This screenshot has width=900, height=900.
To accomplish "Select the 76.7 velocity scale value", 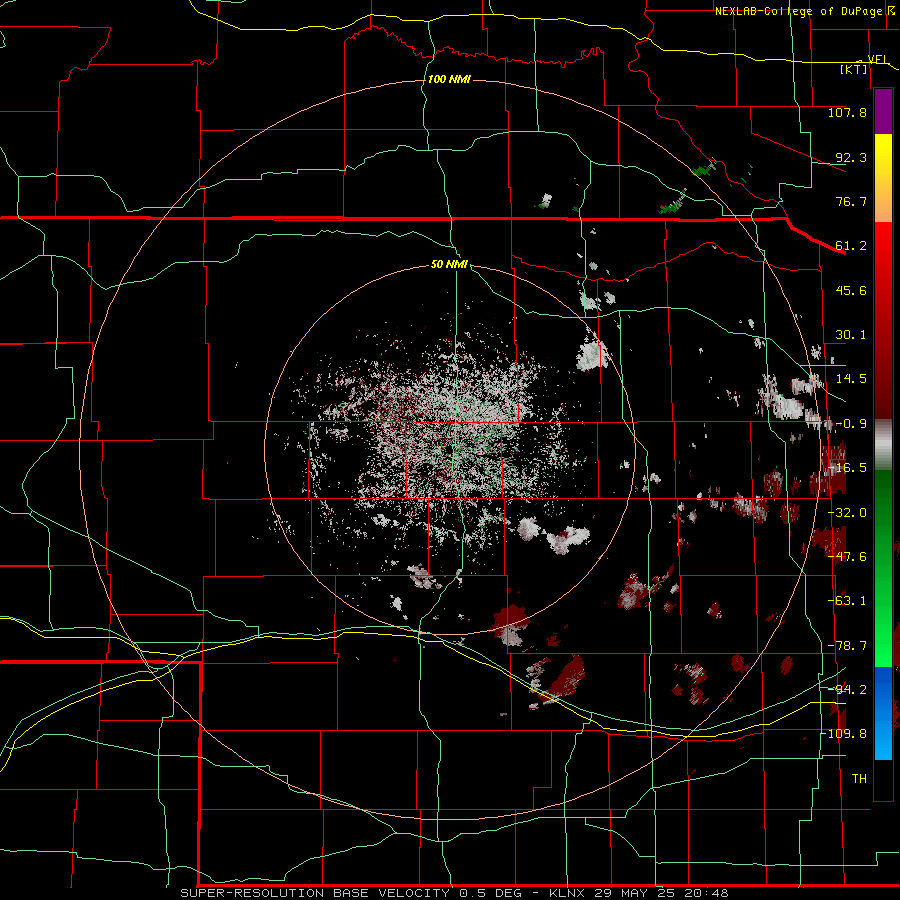I will (x=851, y=201).
